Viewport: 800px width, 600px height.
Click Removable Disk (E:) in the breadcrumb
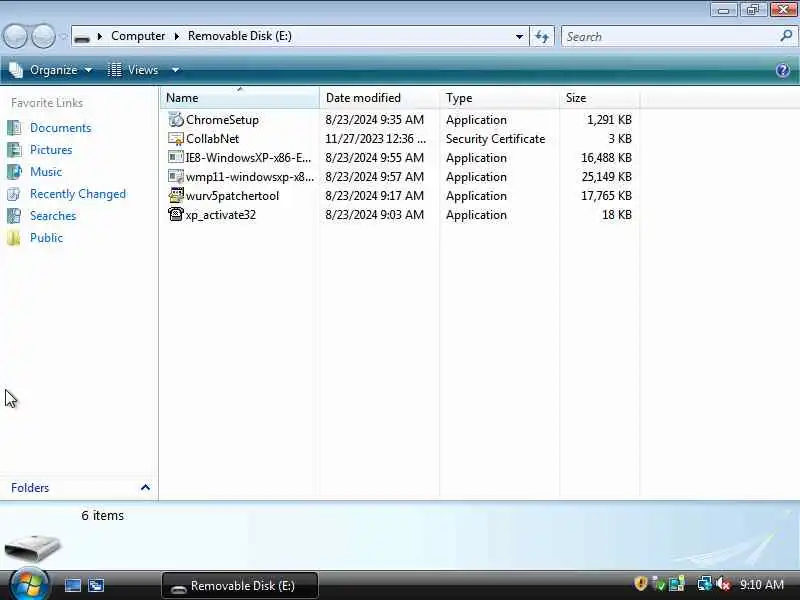coord(240,36)
